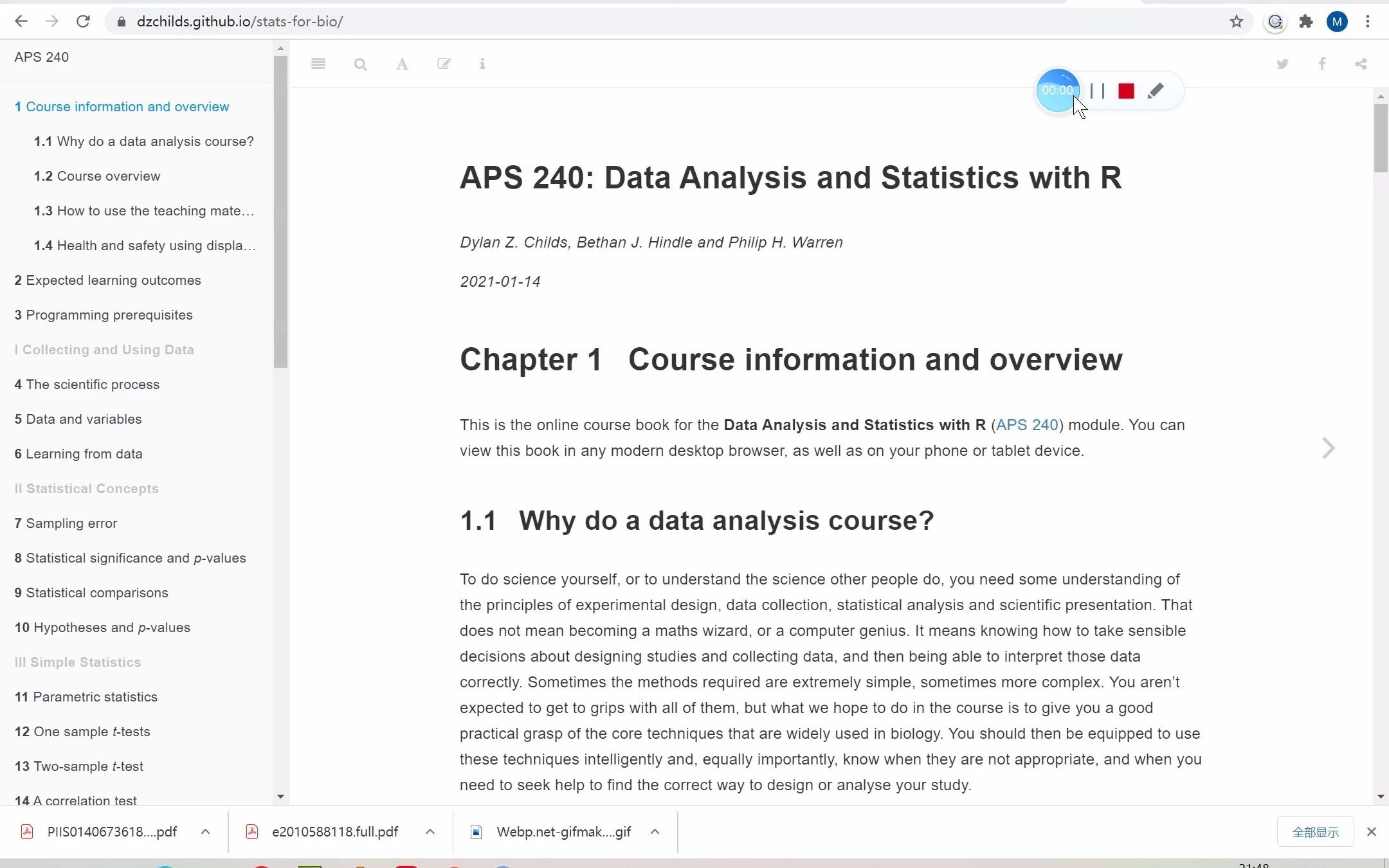Open the Grammarly extension icon
Image resolution: width=1389 pixels, height=868 pixels.
point(1275,22)
